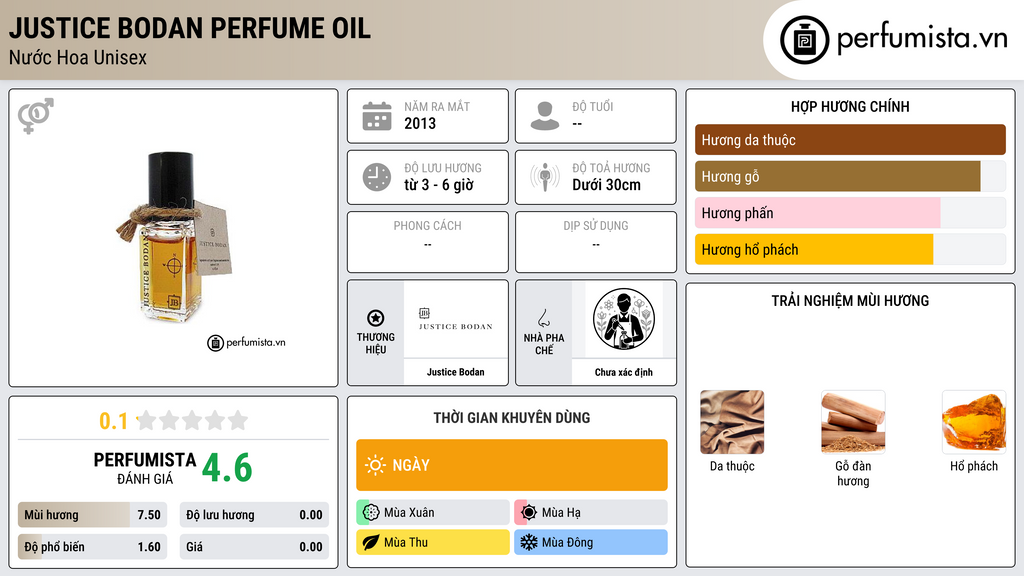Click the Dưới 30cm sillage value
1024x576 pixels.
click(607, 185)
